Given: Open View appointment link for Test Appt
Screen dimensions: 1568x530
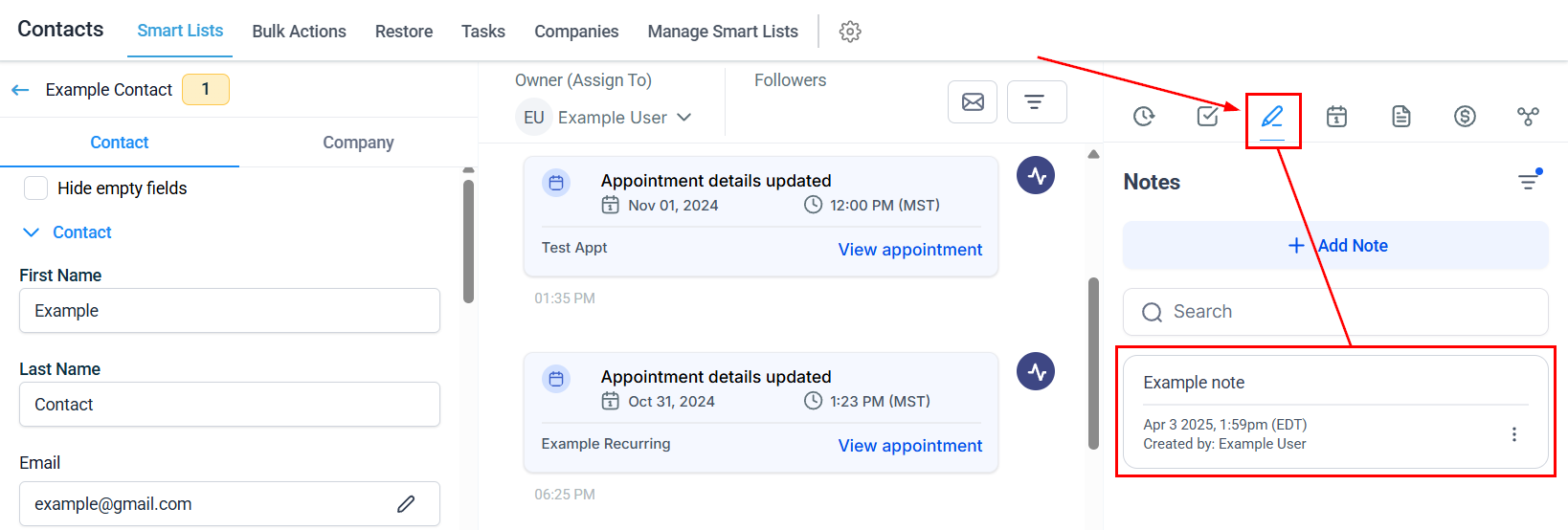Looking at the screenshot, I should coord(910,250).
